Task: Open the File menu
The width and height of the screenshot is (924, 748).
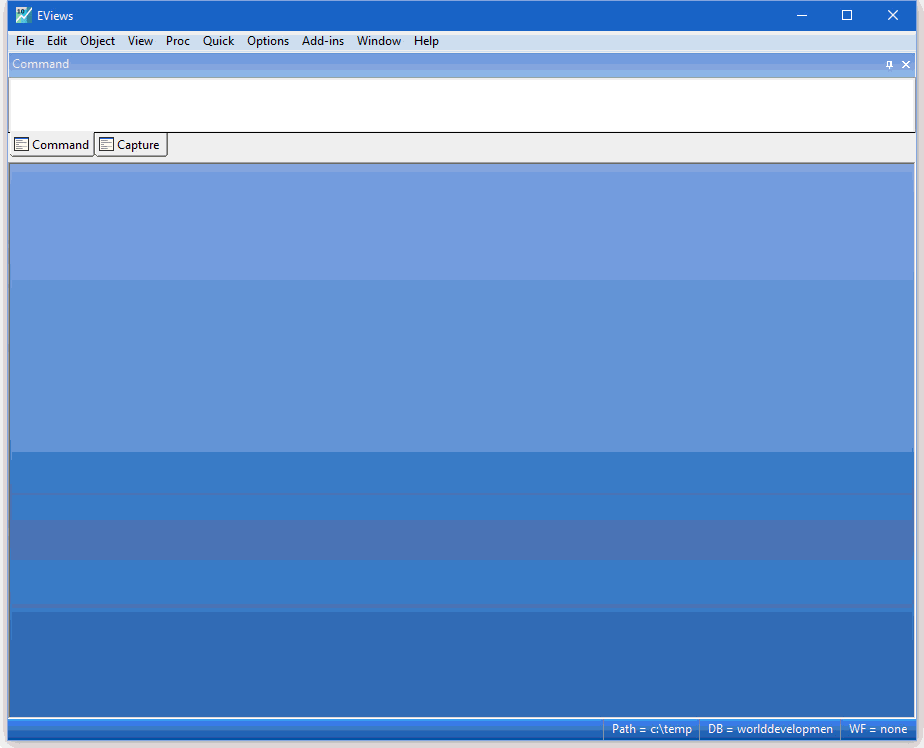Action: pos(25,41)
